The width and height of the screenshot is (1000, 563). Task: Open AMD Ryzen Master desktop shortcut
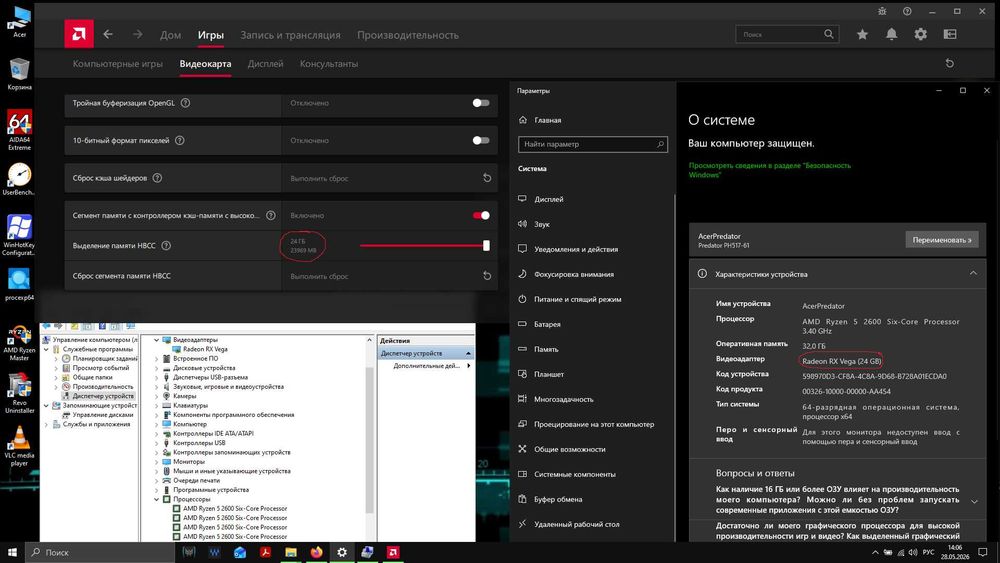click(19, 344)
